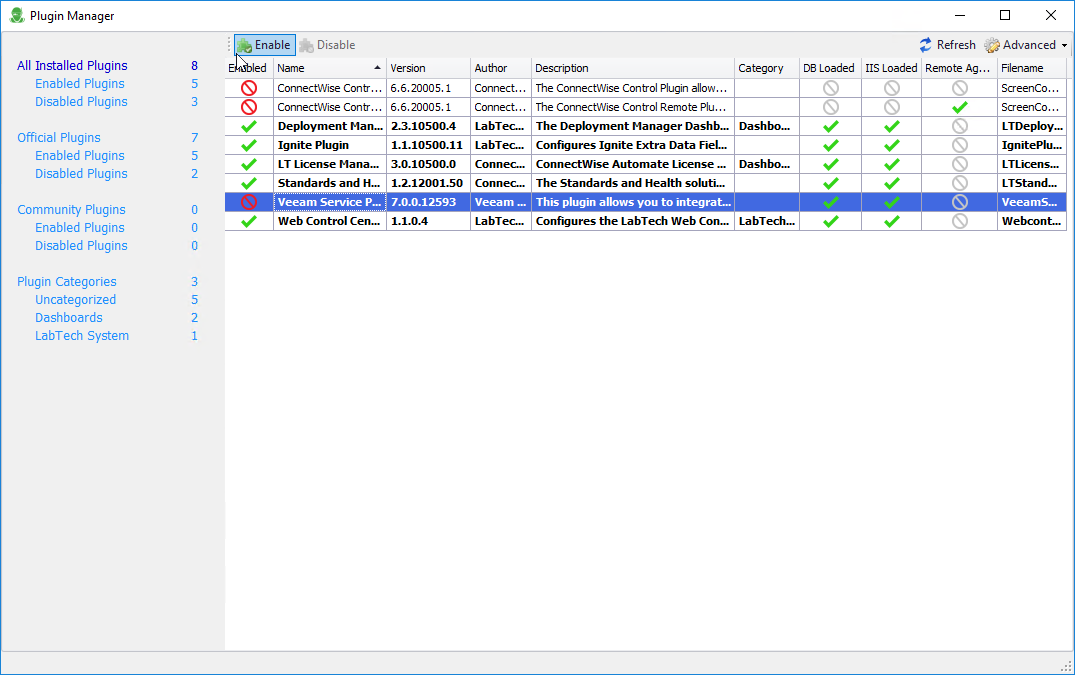Click the Enable toolbar icon
Image resolution: width=1075 pixels, height=675 pixels.
tap(243, 44)
